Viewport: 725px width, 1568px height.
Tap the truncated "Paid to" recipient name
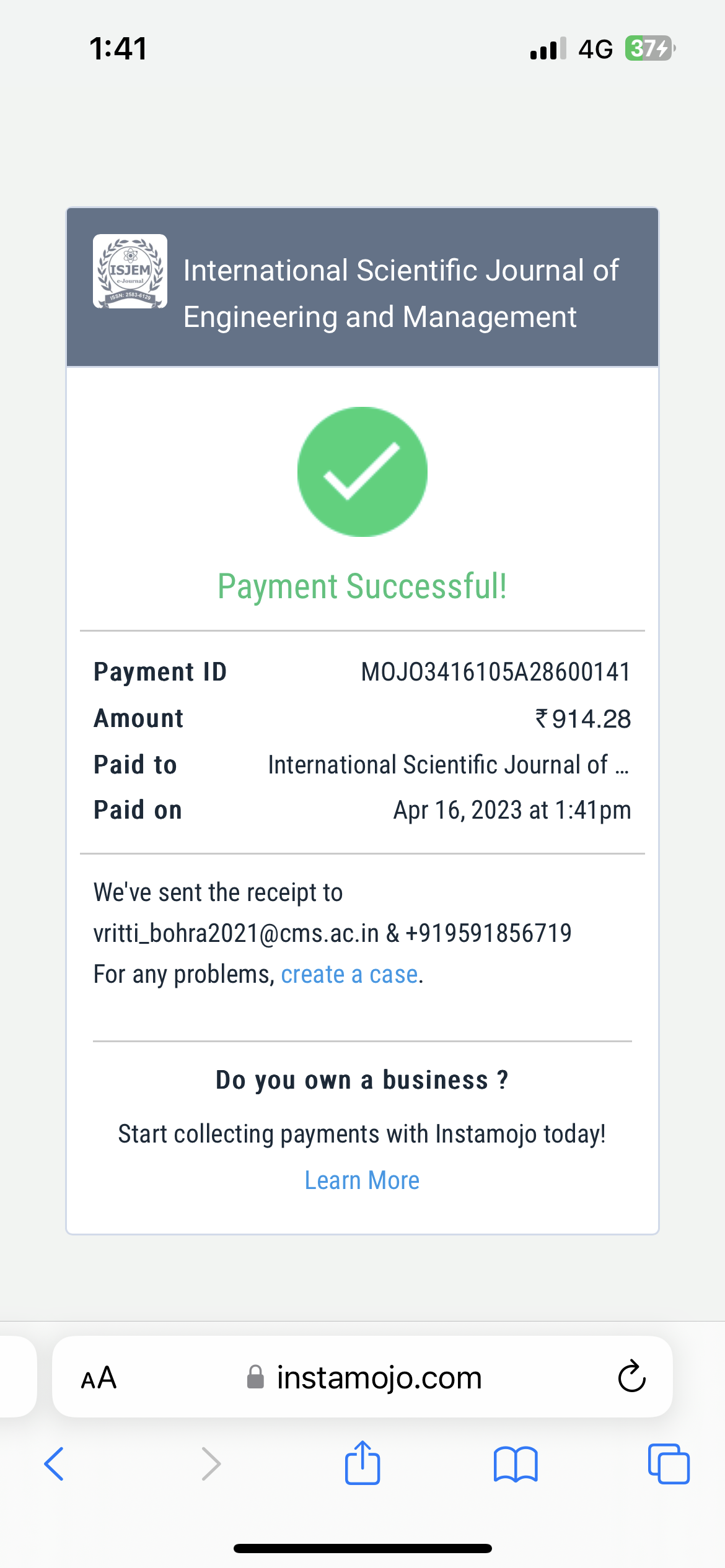click(448, 765)
